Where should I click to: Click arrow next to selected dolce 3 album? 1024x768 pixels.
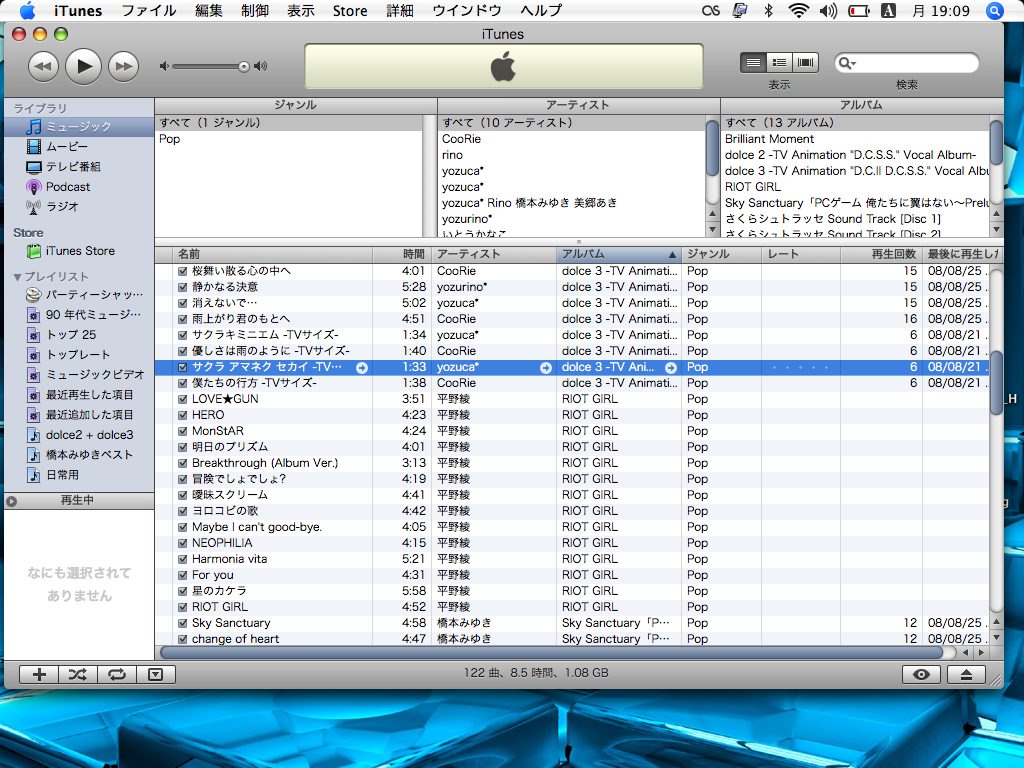pyautogui.click(x=671, y=368)
